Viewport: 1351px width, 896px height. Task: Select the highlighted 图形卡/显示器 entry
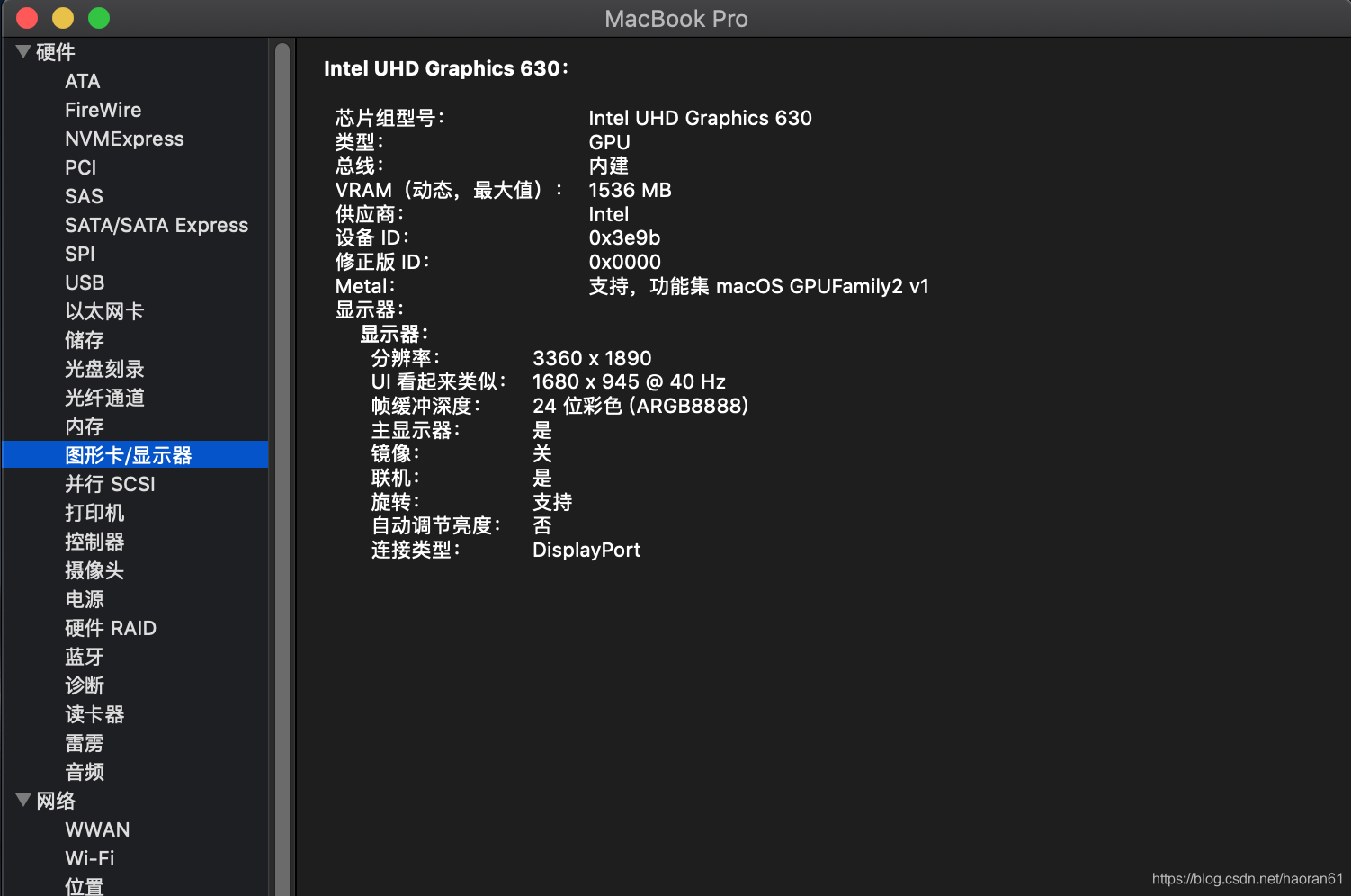[135, 454]
